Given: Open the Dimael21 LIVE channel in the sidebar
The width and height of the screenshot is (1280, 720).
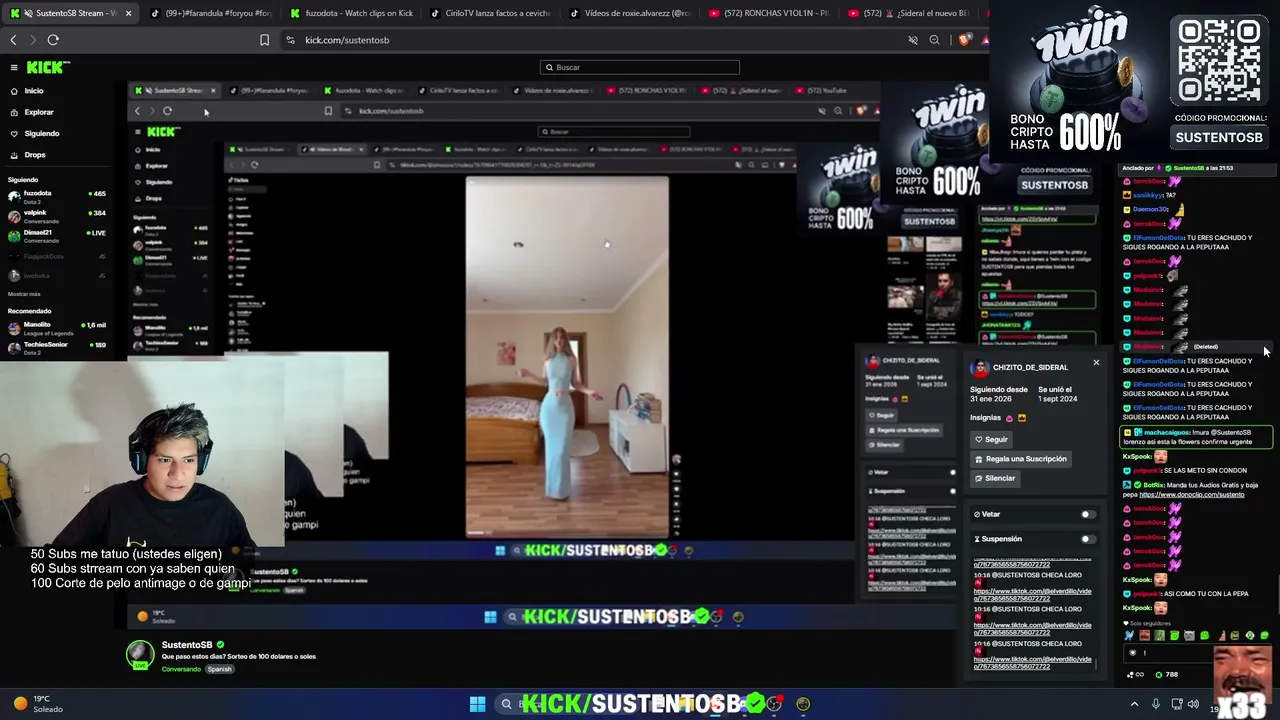Looking at the screenshot, I should 56,236.
